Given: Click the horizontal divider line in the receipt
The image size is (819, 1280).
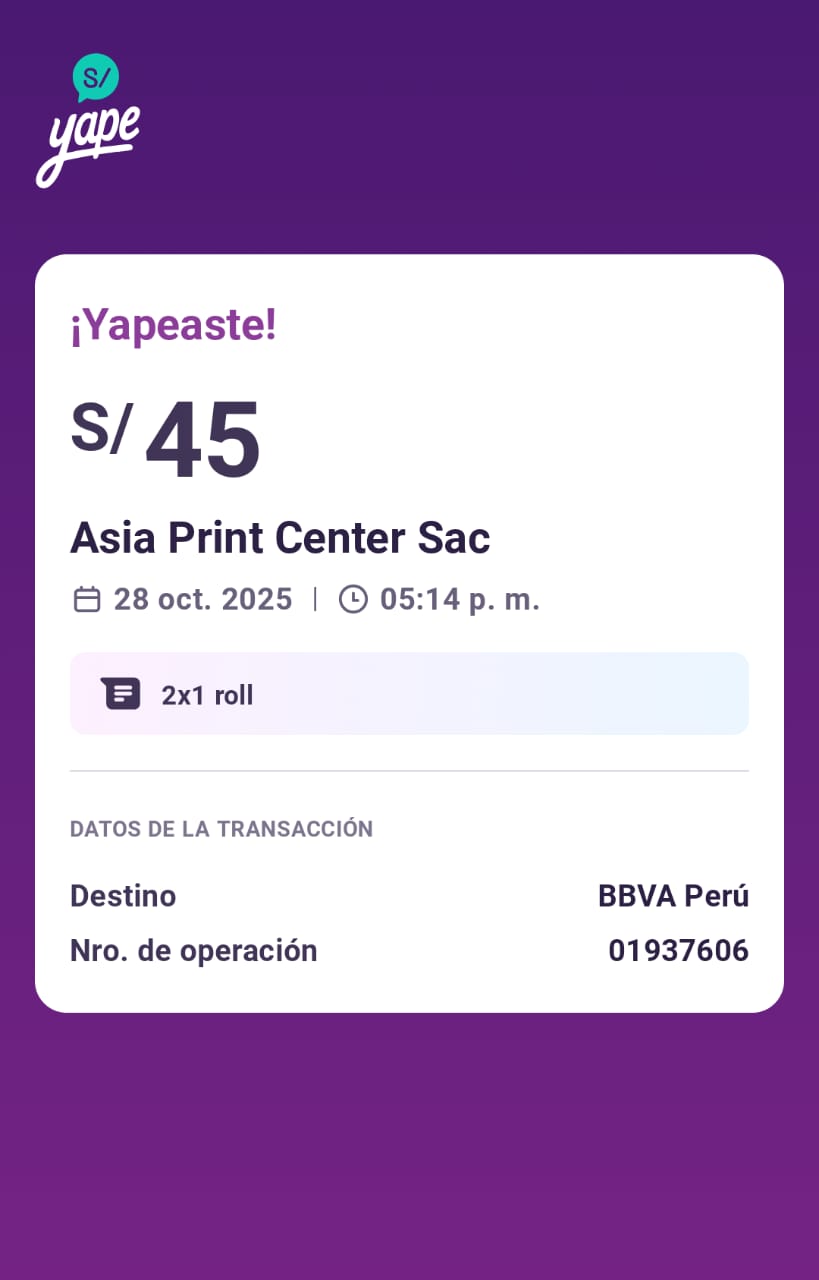Looking at the screenshot, I should (409, 771).
